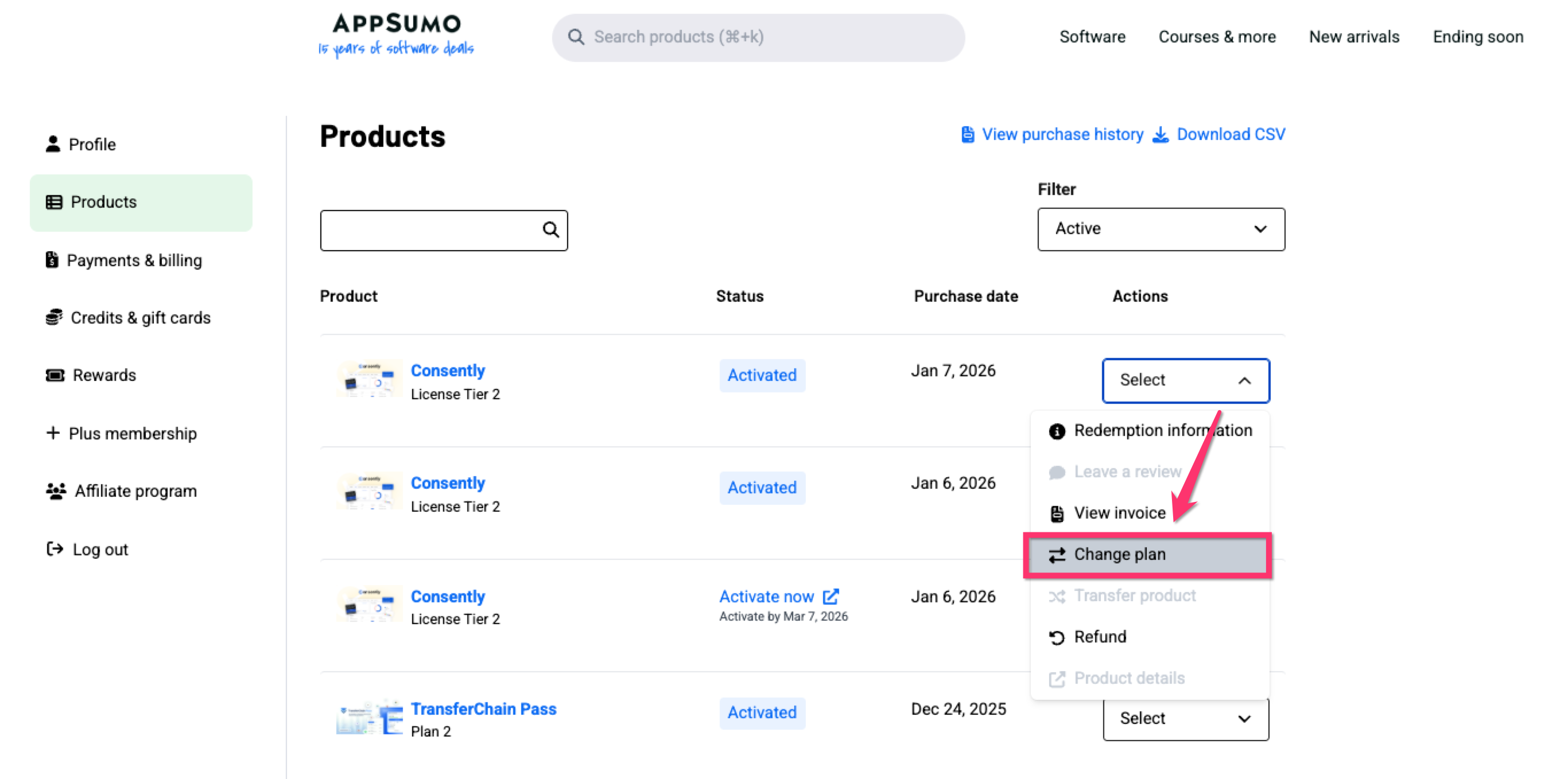Viewport: 1568px width, 779px height.
Task: Click View invoice menu entry
Action: click(1119, 513)
